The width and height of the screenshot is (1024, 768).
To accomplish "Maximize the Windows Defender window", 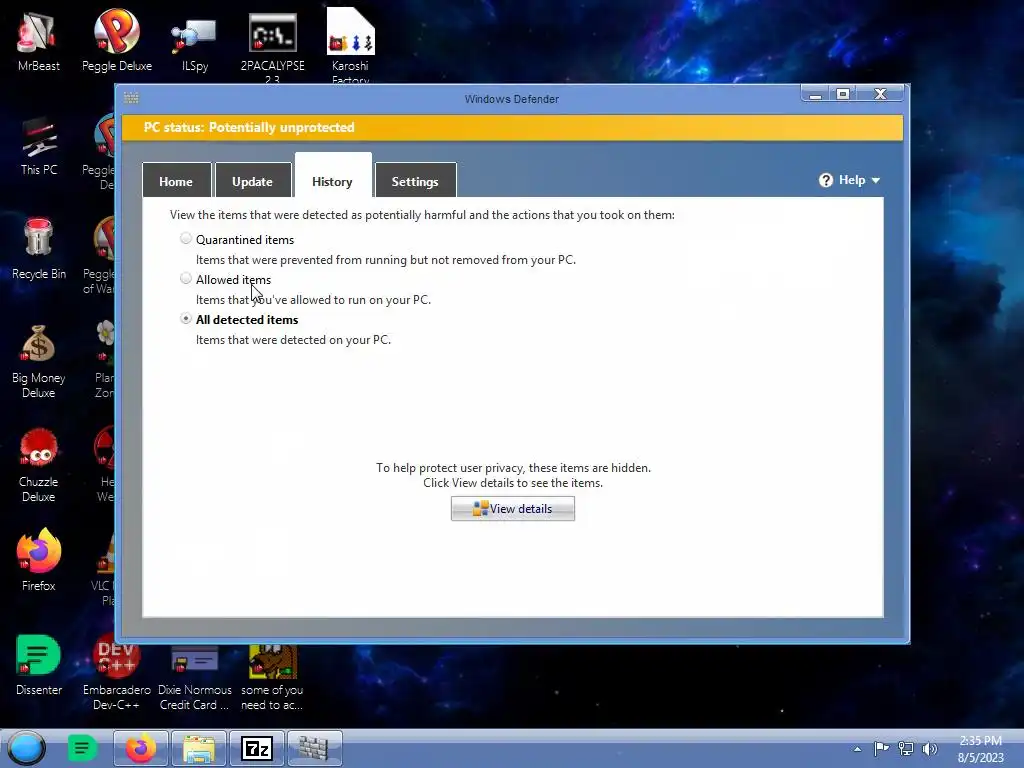I will pos(843,94).
